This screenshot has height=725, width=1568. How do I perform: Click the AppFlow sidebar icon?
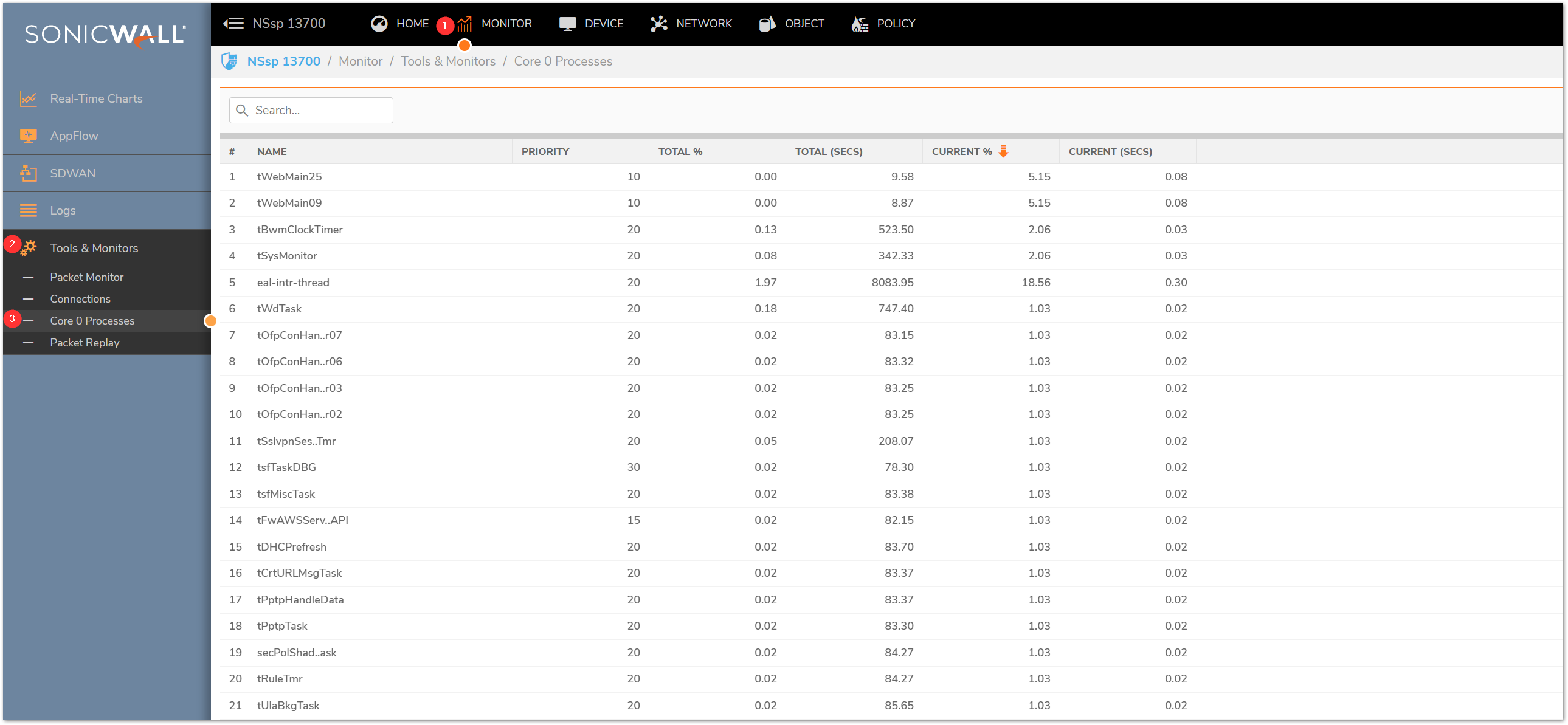(x=28, y=136)
